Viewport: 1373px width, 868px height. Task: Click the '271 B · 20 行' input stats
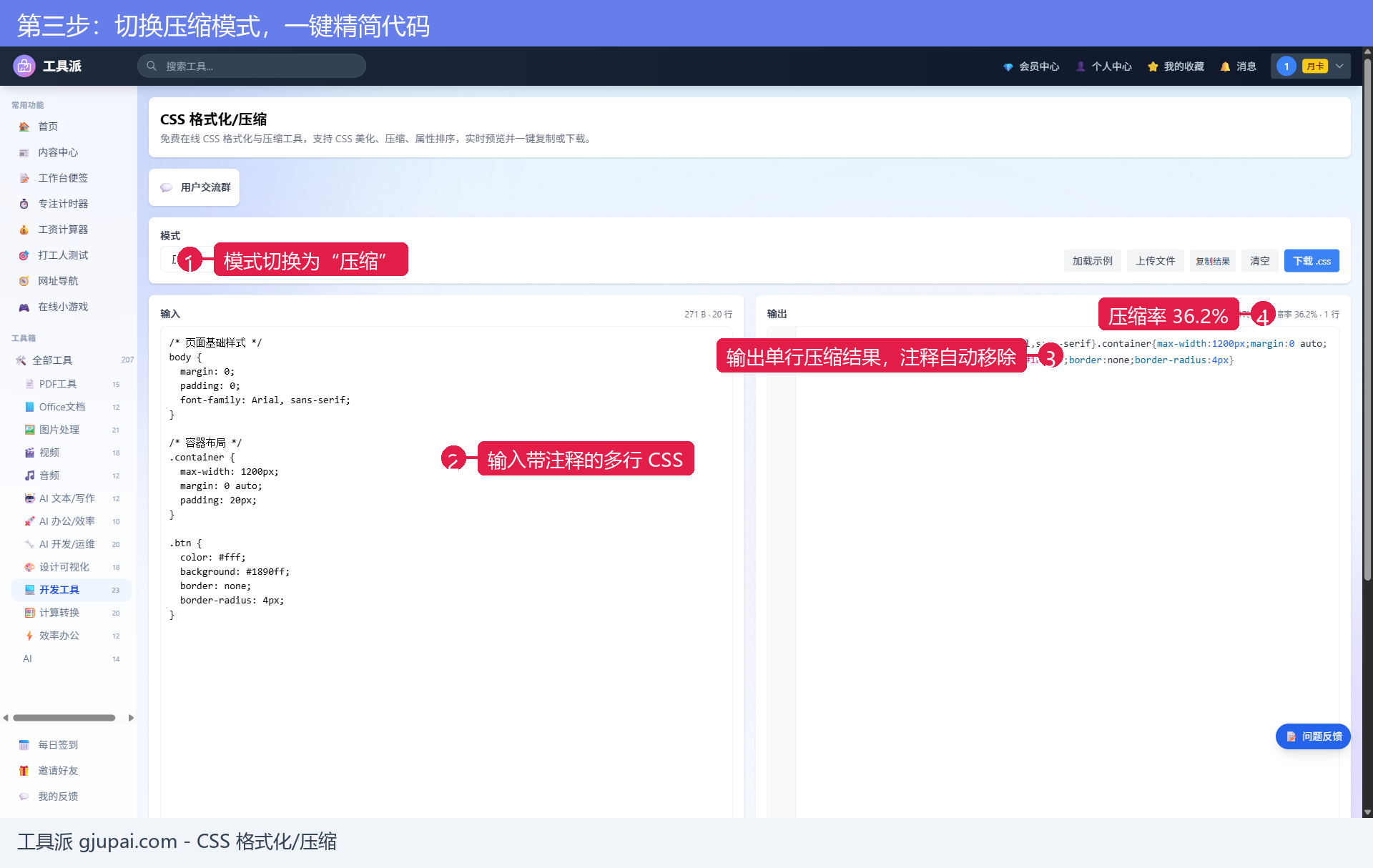(708, 315)
